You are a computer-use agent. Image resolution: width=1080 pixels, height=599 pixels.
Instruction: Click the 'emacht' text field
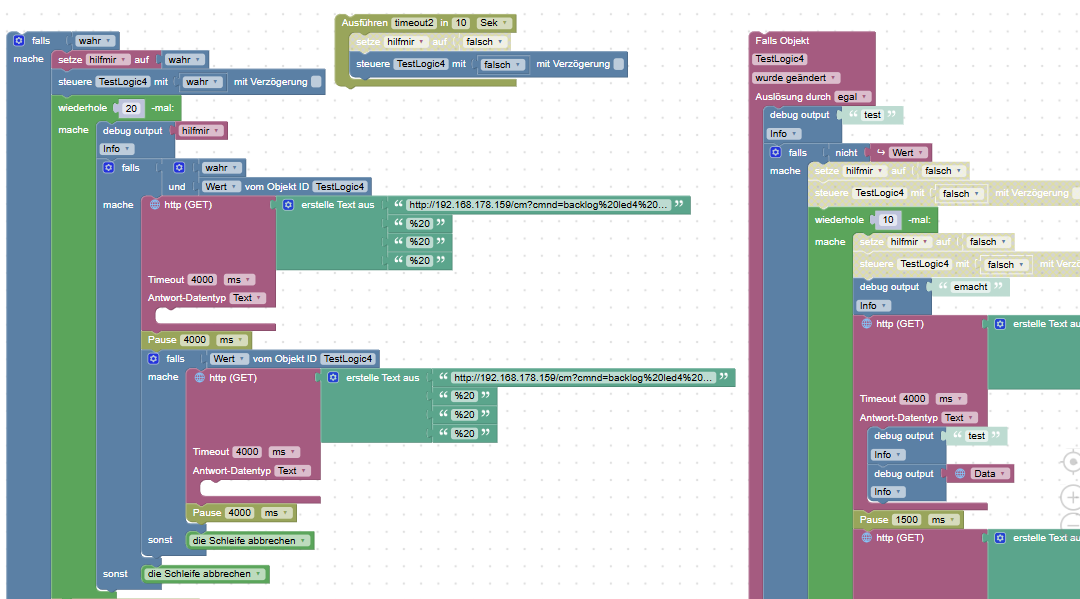[970, 287]
